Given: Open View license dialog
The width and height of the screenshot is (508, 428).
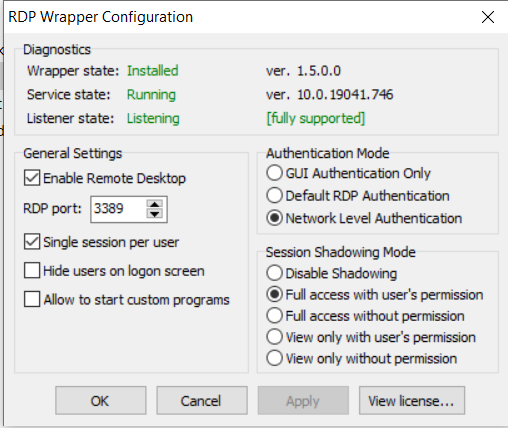Looking at the screenshot, I should click(412, 400).
